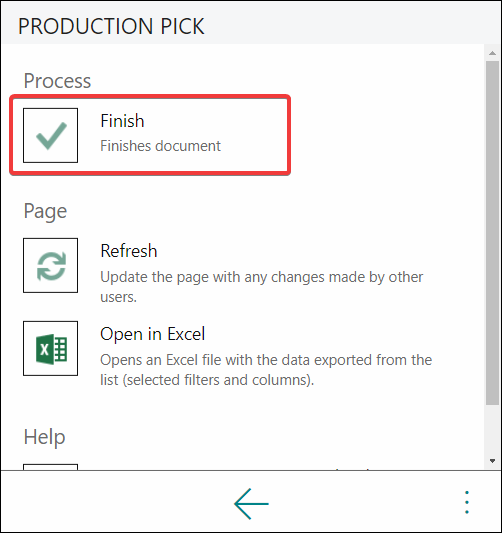Click the Finish checkmark icon
The image size is (502, 533).
[50, 135]
